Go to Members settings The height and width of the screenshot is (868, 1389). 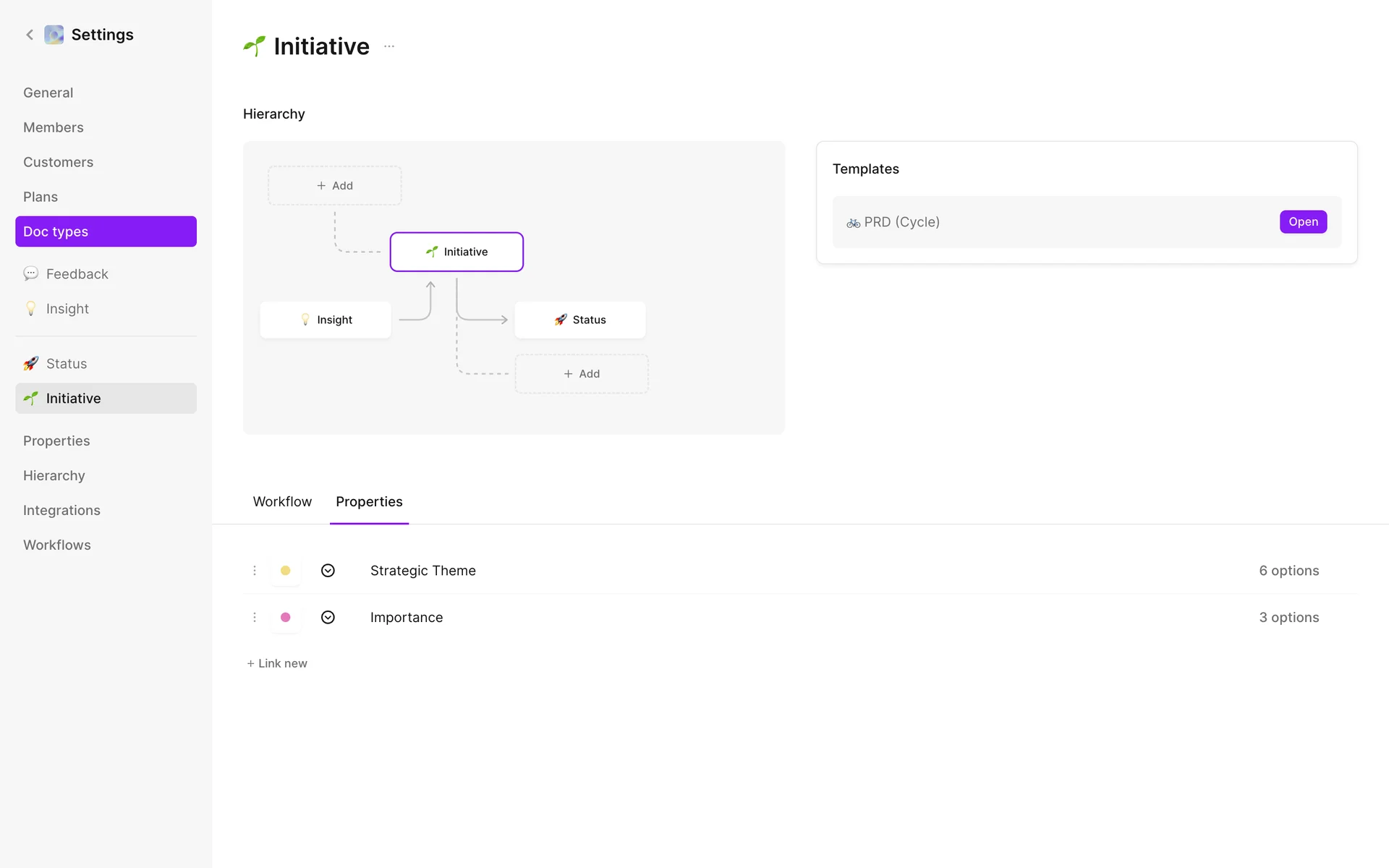point(54,127)
